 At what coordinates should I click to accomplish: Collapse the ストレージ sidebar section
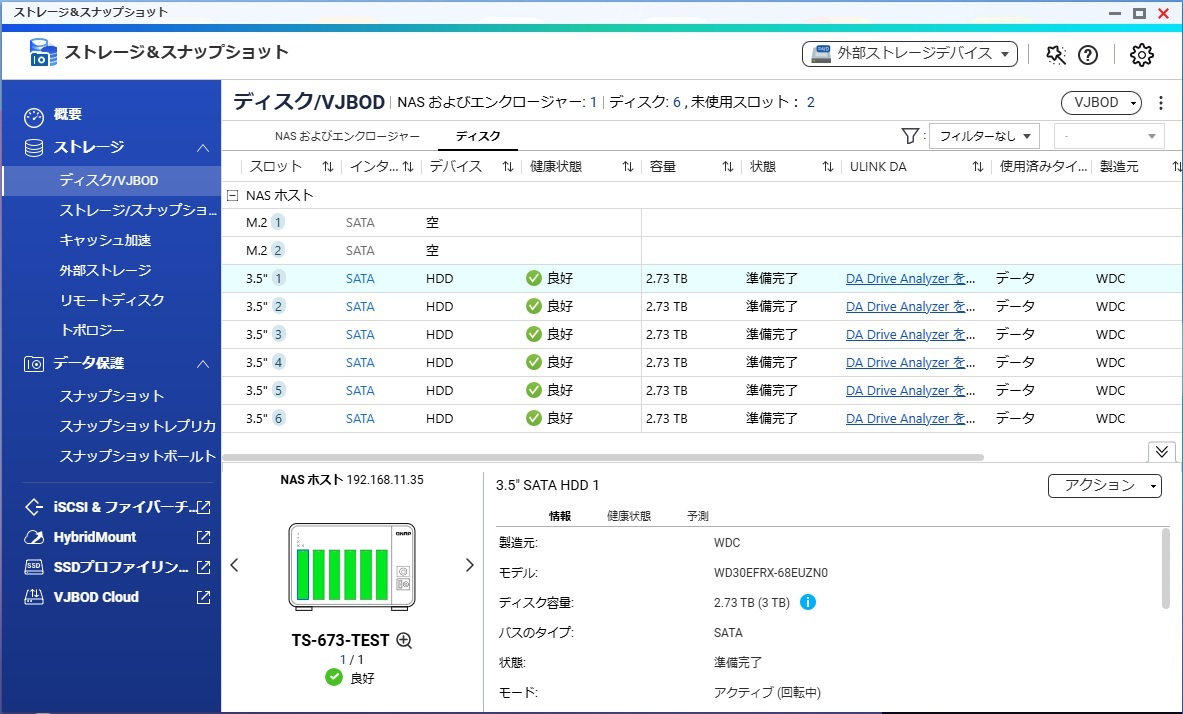[202, 148]
